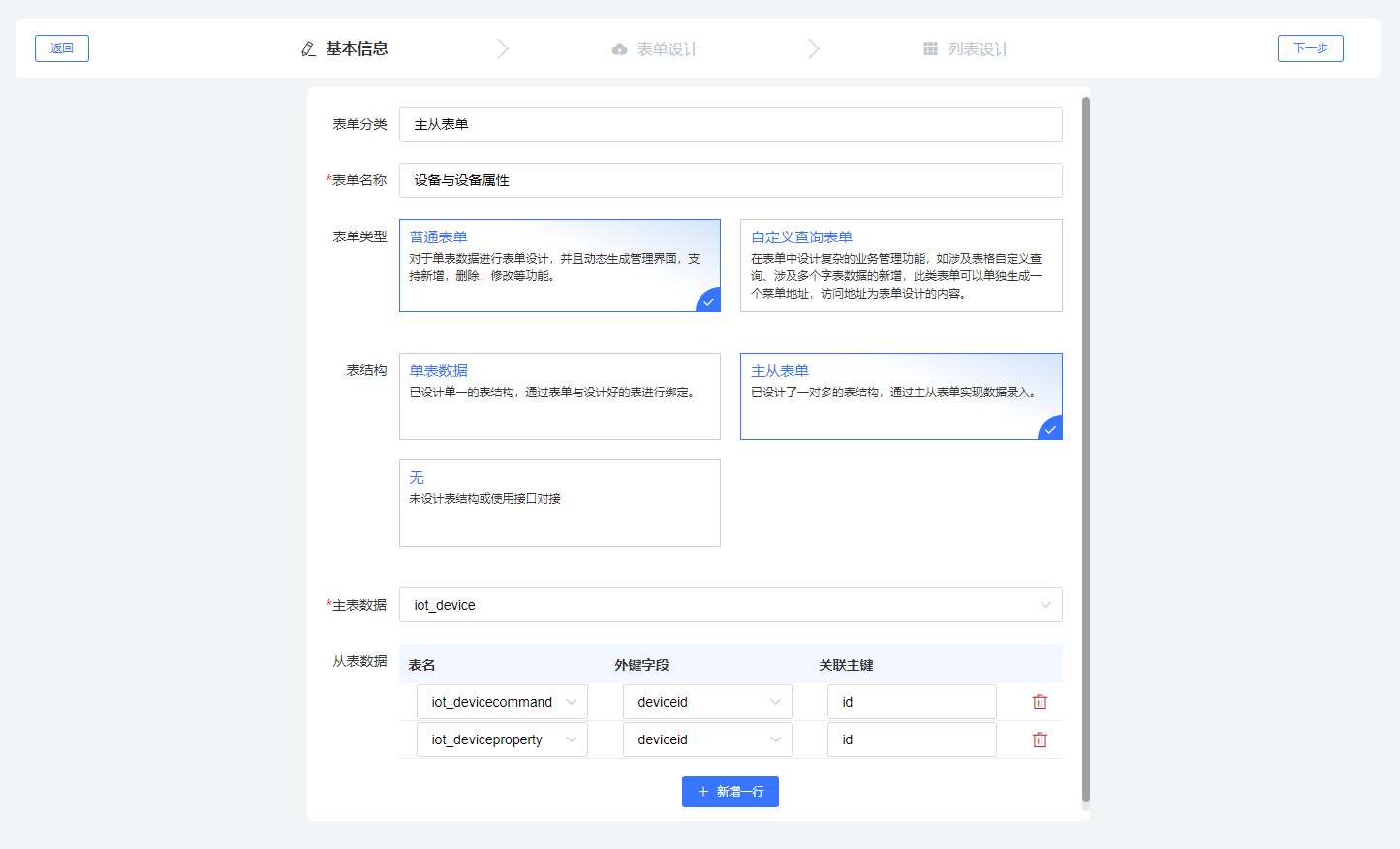
Task: Click the cloud icon beside 表单设计
Action: click(x=619, y=49)
